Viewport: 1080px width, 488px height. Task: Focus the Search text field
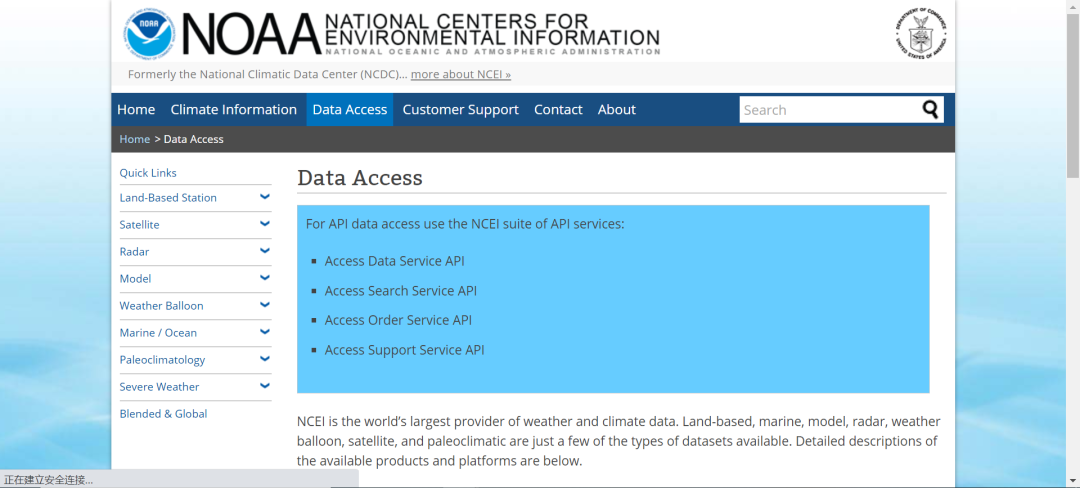pyautogui.click(x=828, y=110)
